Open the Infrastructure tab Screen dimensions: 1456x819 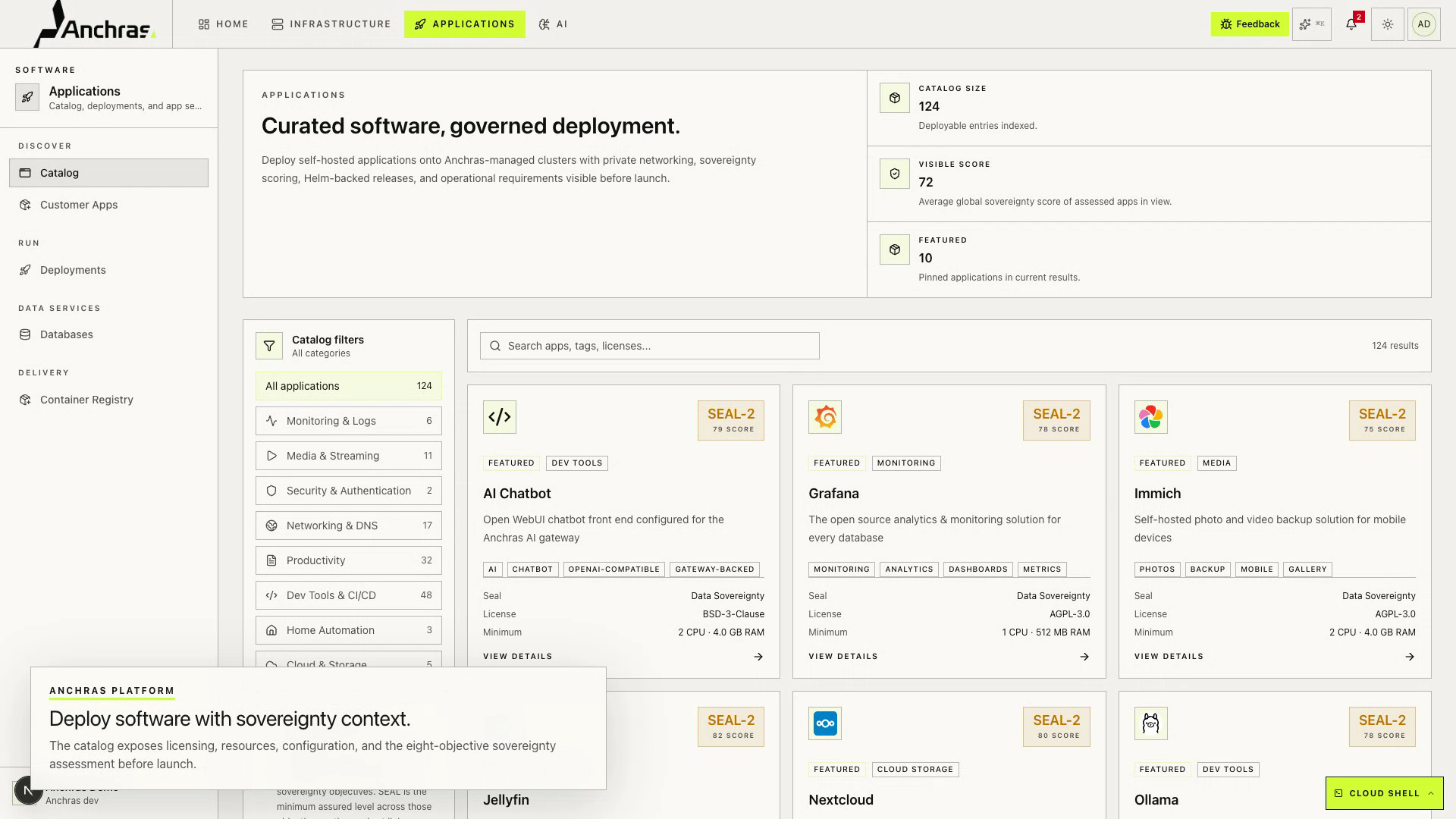(331, 24)
